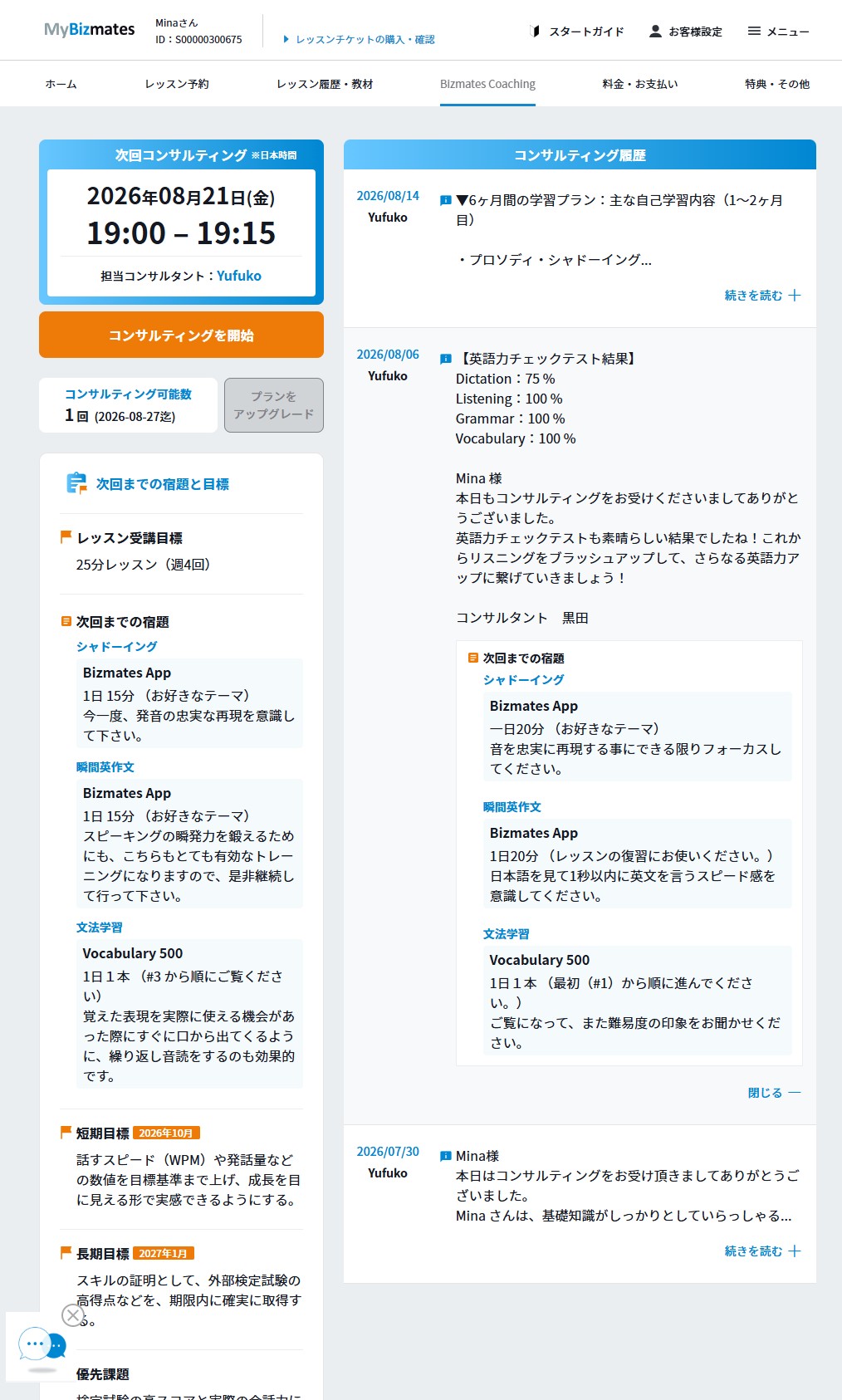Click the info icon beside 2026/07/30 entry
842x1400 pixels.
point(445,1156)
